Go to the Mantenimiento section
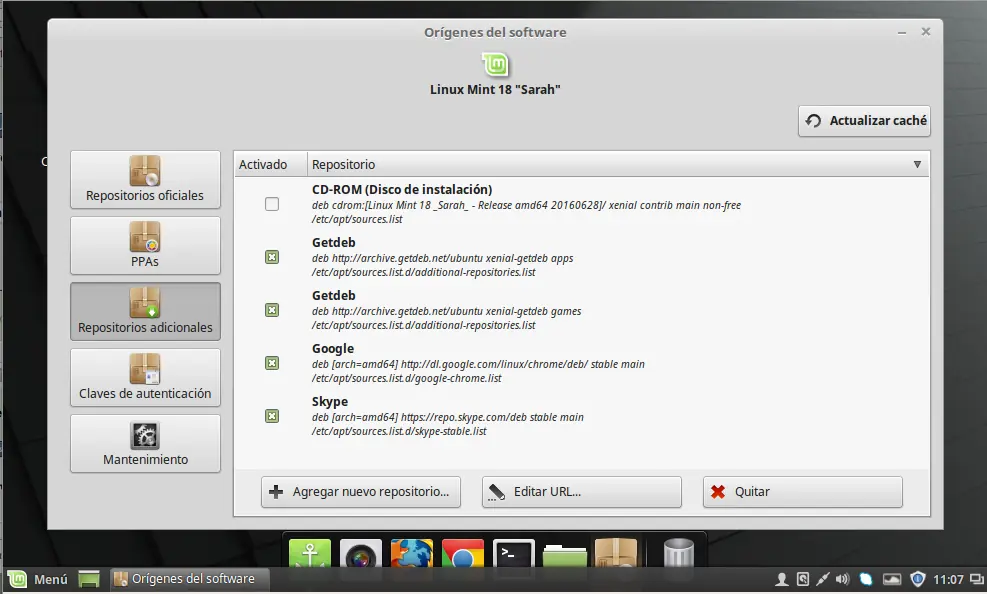 [145, 444]
